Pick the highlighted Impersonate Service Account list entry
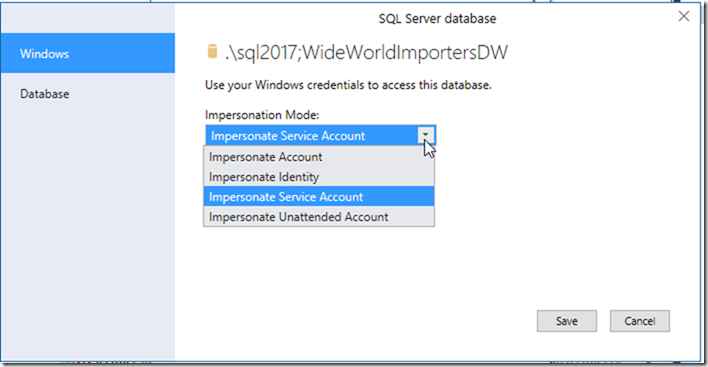708x367 pixels. click(x=319, y=197)
